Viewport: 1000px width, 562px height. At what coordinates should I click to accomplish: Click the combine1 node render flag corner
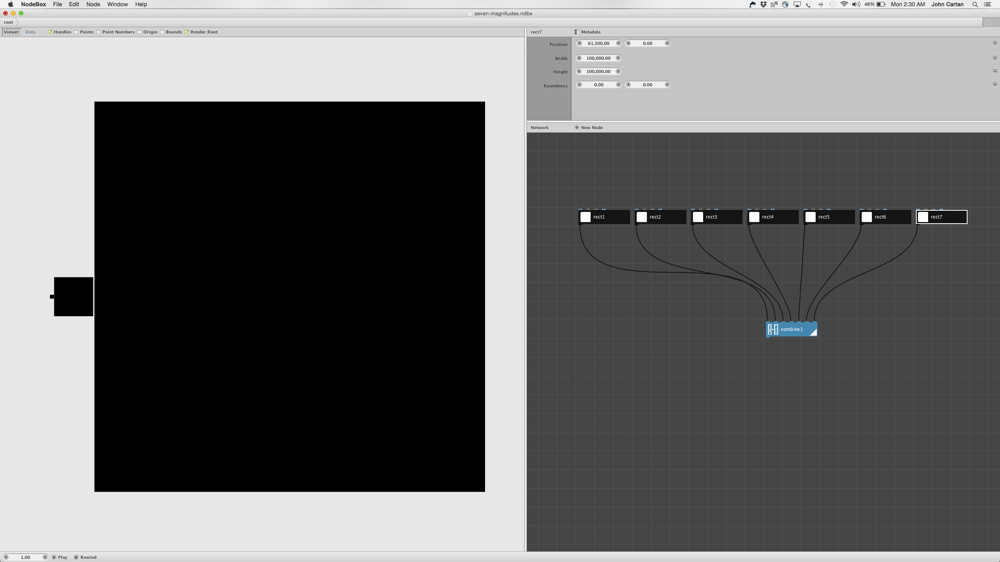click(x=813, y=332)
